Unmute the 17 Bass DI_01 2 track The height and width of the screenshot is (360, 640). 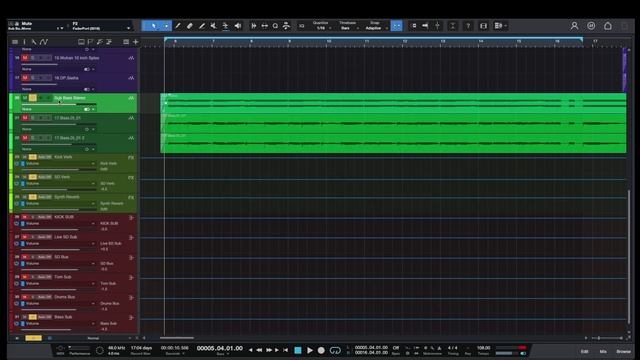[25, 138]
